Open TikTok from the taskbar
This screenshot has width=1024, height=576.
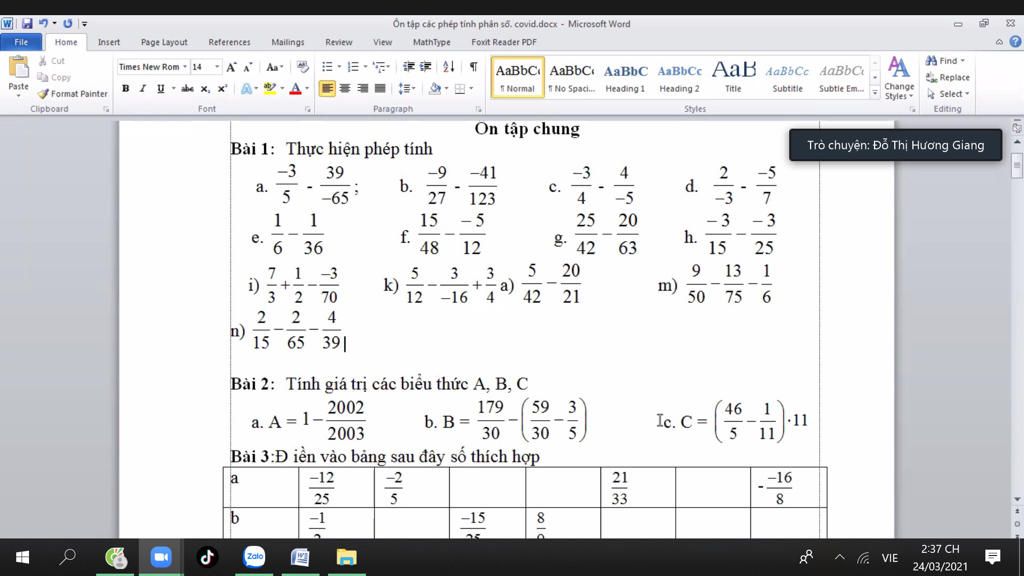coord(207,557)
